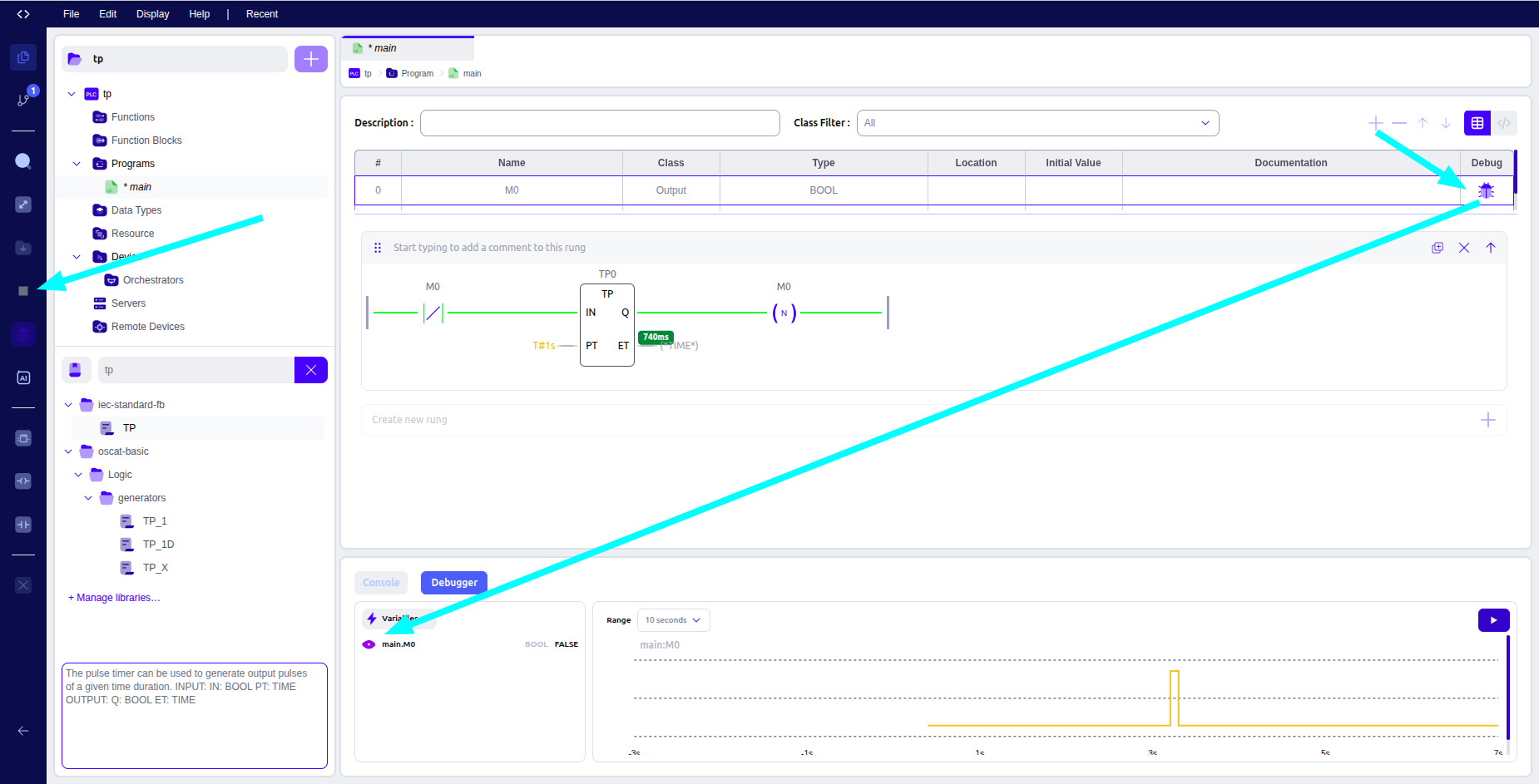This screenshot has width=1539, height=784.
Task: Collapse the Programs folder chevron
Action: click(x=77, y=164)
